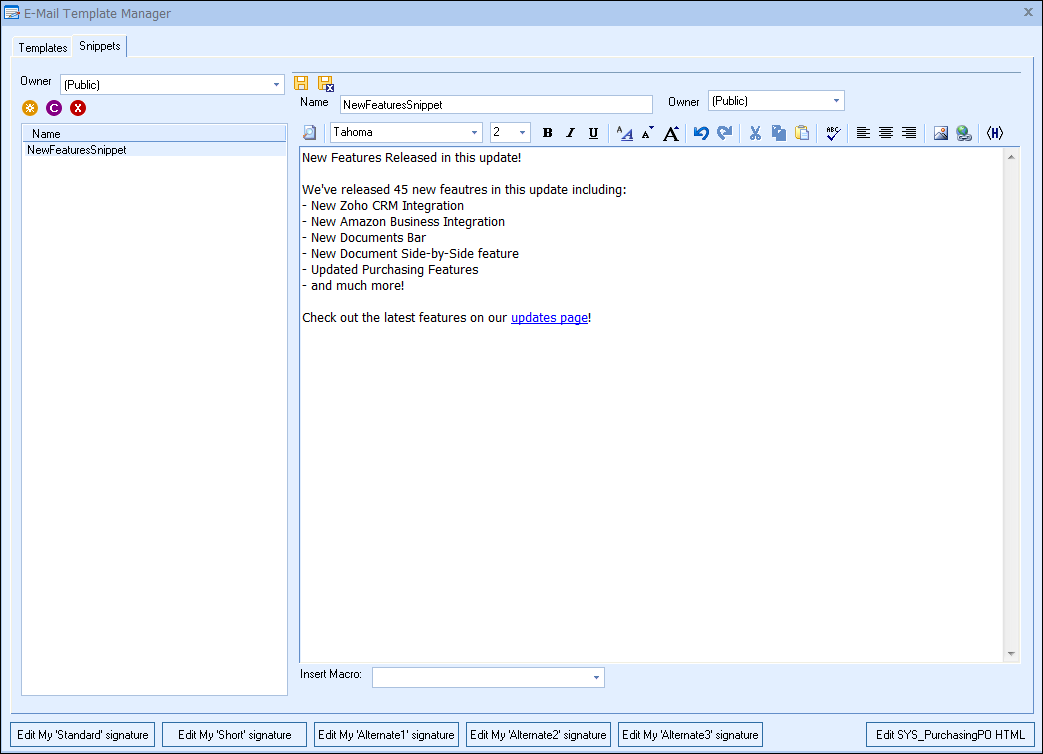Select the Snippets tab

[100, 47]
